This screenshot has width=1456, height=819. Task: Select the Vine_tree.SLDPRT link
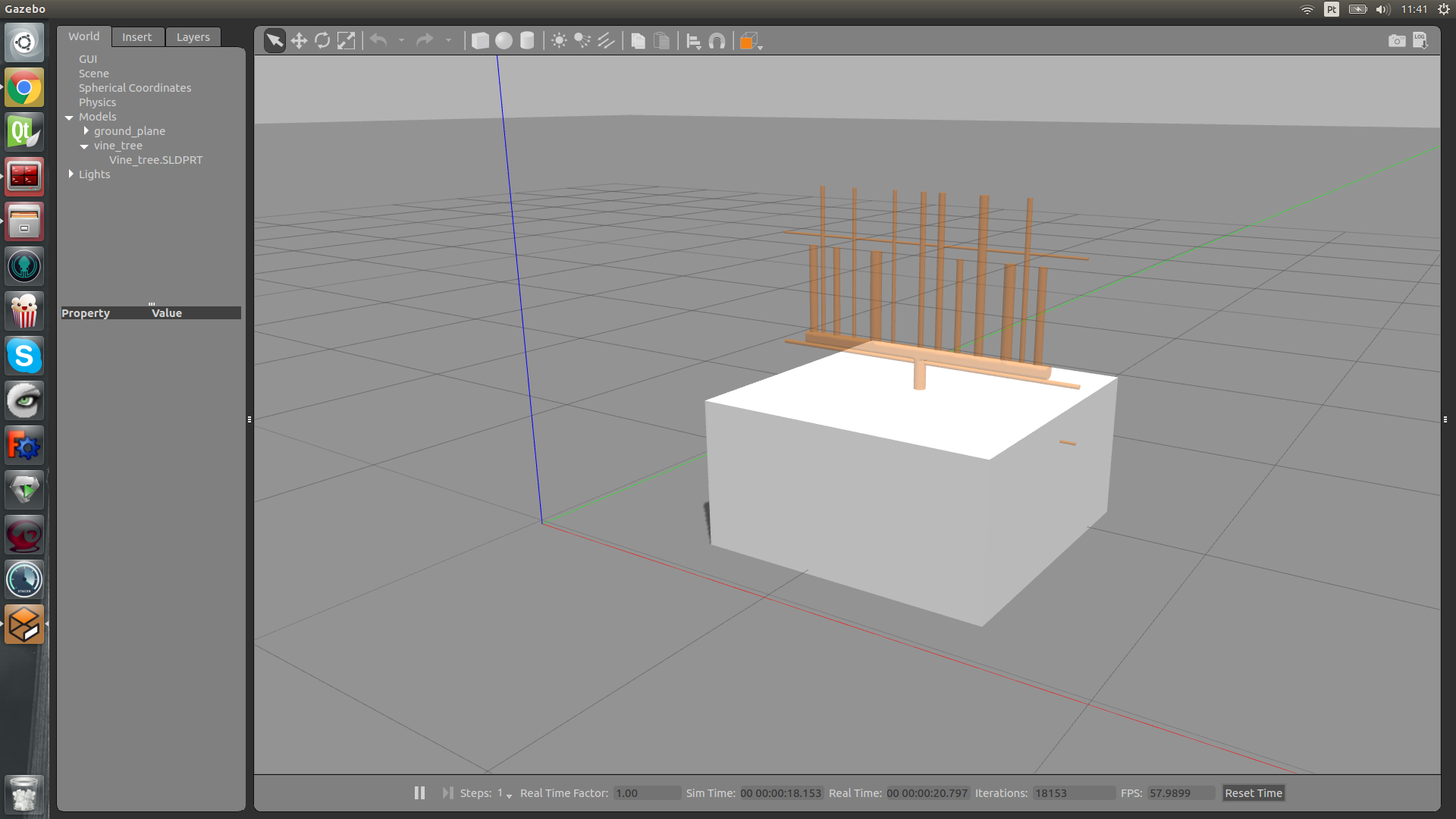156,160
